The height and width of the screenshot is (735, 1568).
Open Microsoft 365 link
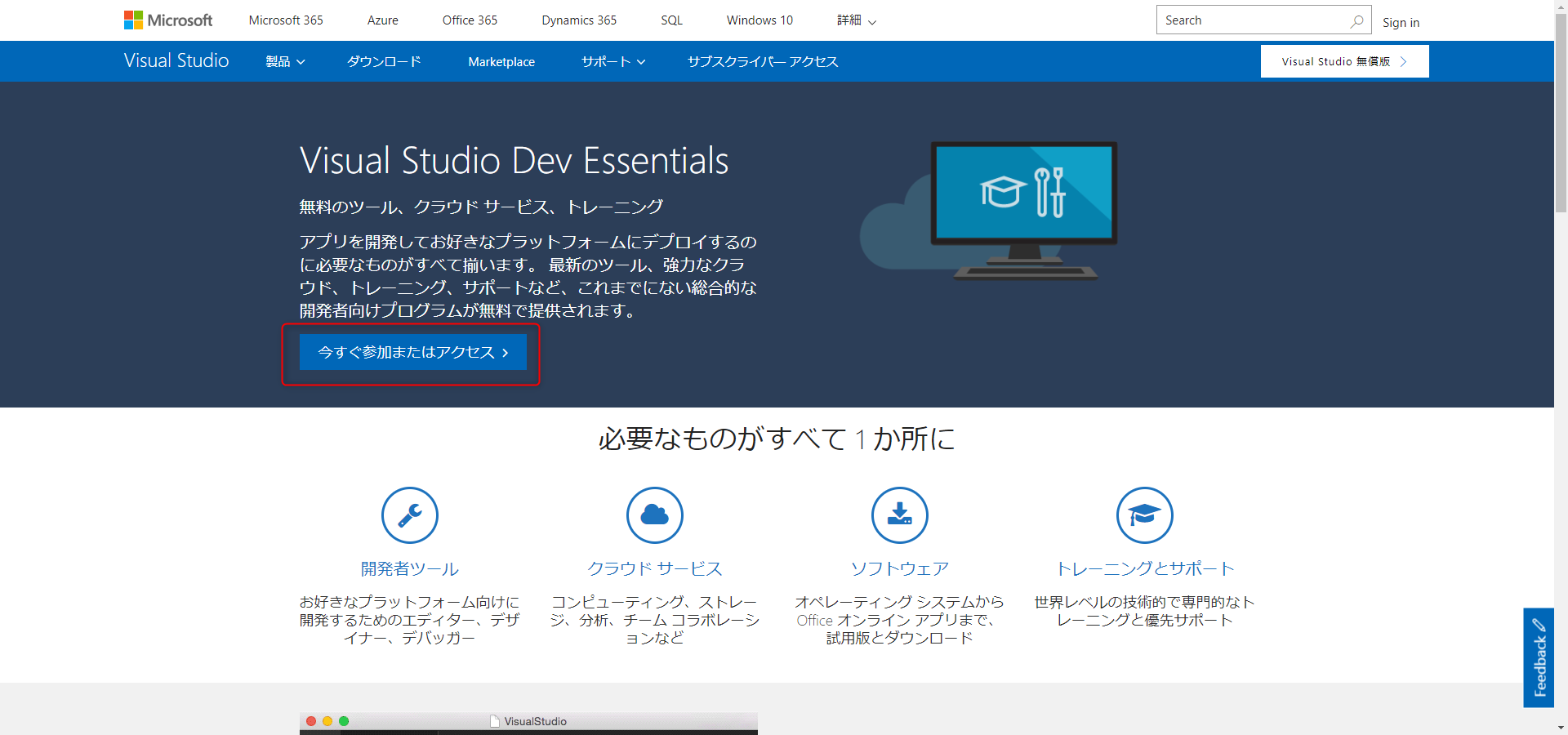click(x=286, y=20)
